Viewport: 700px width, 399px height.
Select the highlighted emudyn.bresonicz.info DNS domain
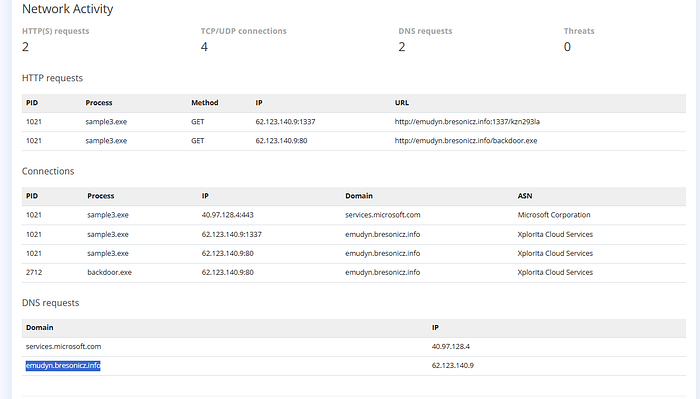tap(63, 366)
